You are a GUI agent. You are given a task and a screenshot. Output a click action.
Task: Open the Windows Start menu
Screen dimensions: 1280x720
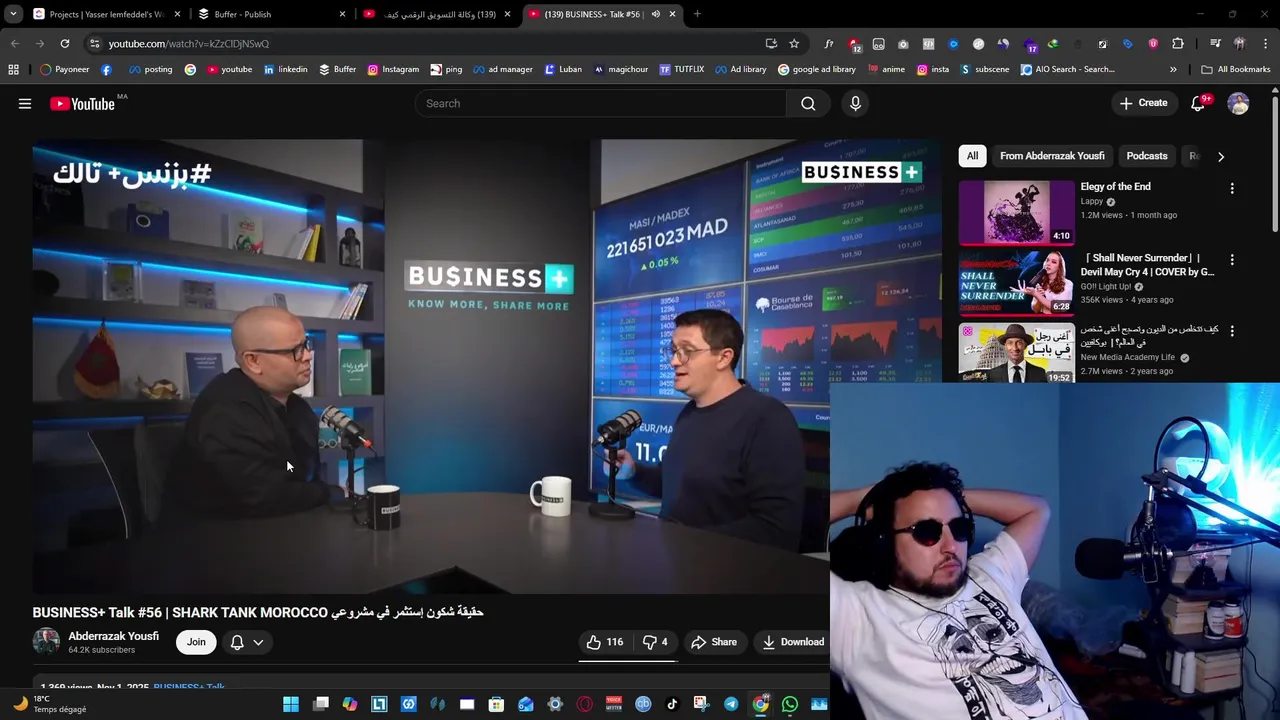(x=291, y=704)
